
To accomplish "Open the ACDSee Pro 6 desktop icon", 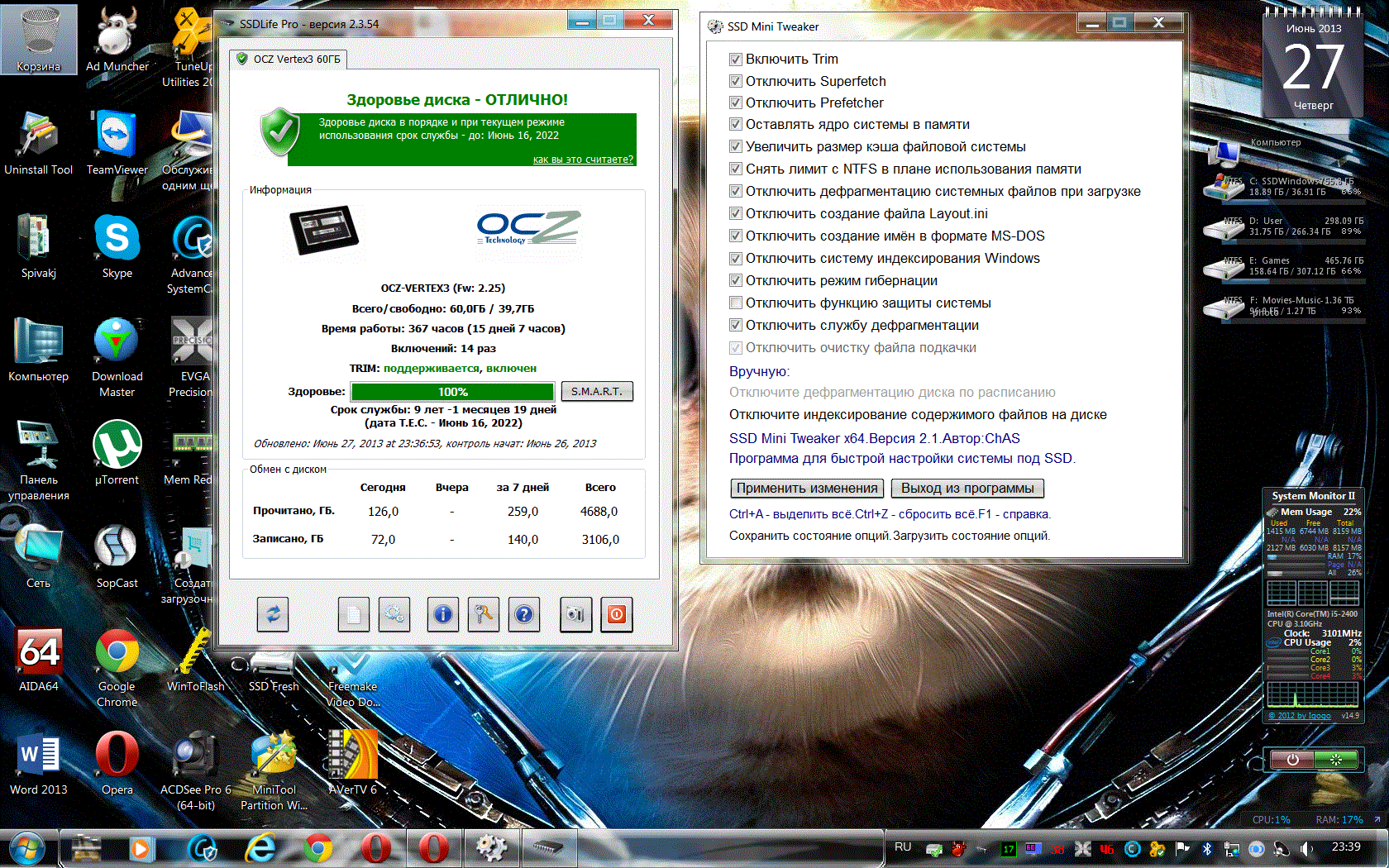I will [196, 770].
